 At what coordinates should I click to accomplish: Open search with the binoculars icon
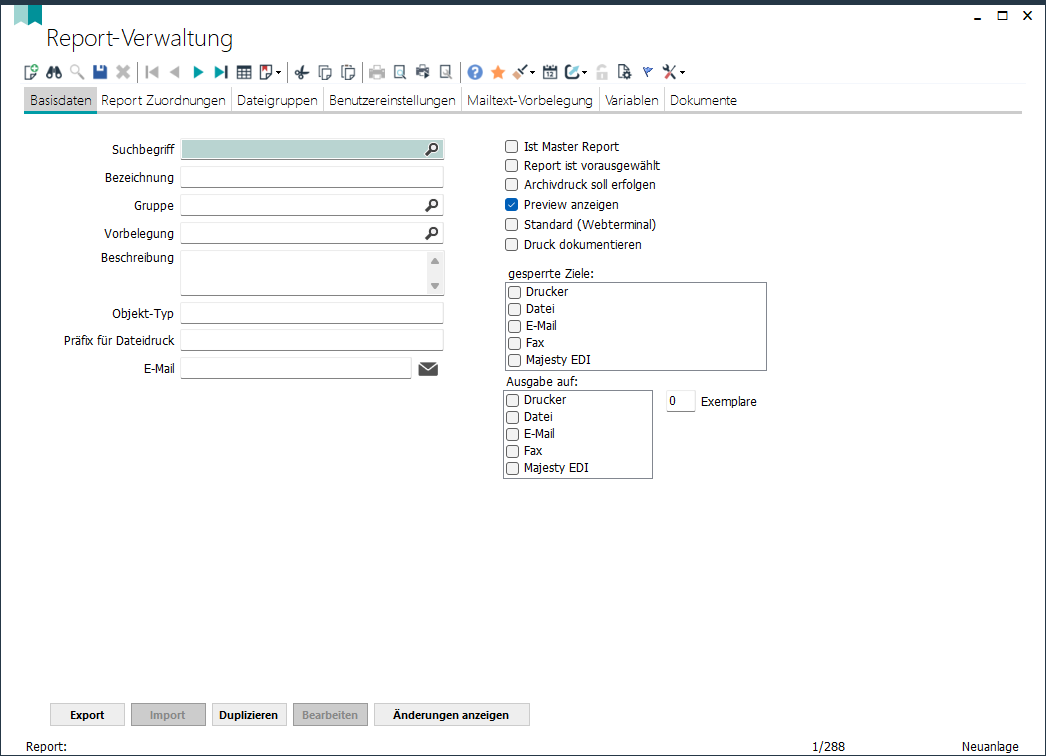(x=54, y=72)
